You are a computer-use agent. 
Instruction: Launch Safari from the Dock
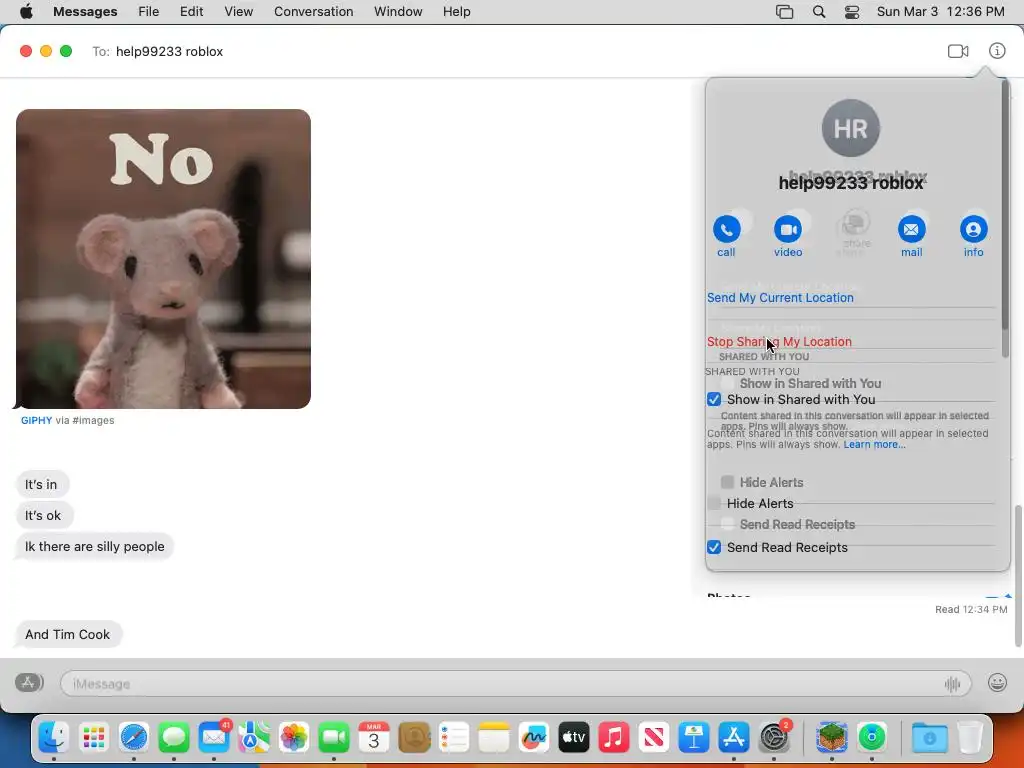[134, 738]
